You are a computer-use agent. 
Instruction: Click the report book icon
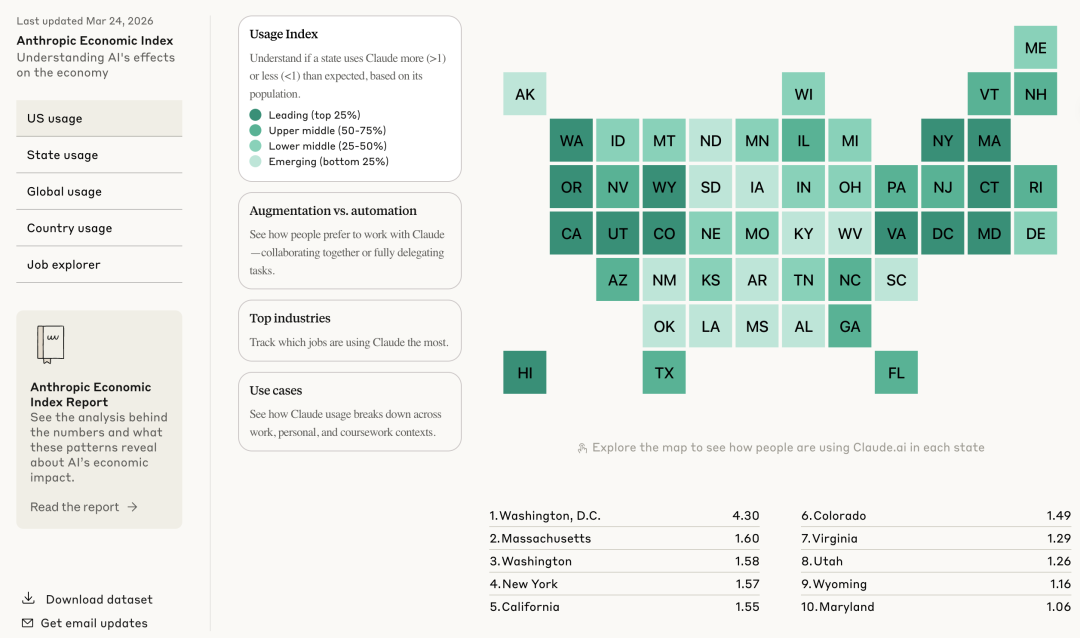click(x=50, y=344)
